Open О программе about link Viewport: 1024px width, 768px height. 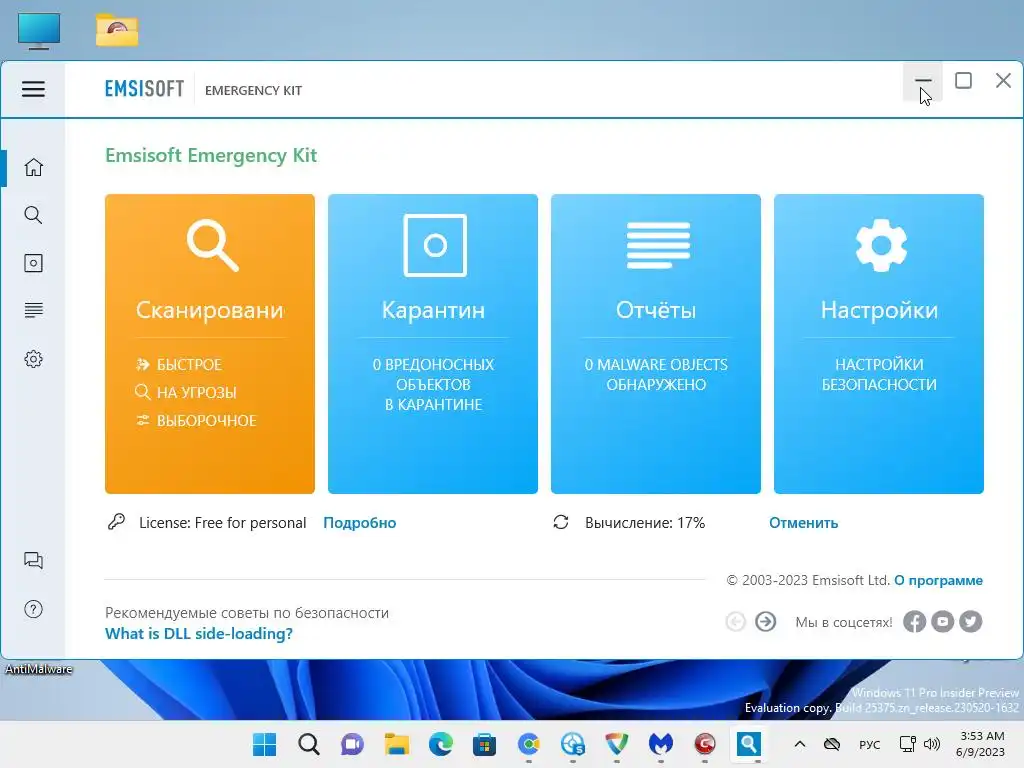point(938,581)
